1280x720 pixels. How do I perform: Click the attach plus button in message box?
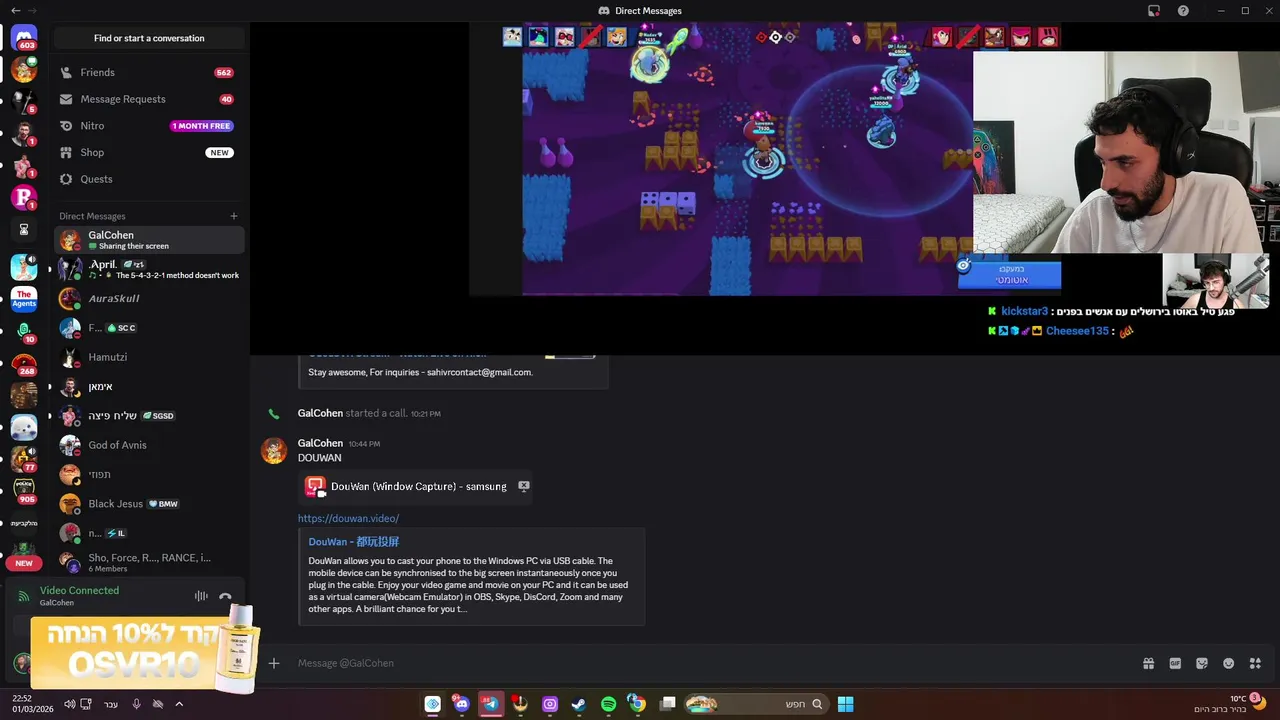[273, 663]
